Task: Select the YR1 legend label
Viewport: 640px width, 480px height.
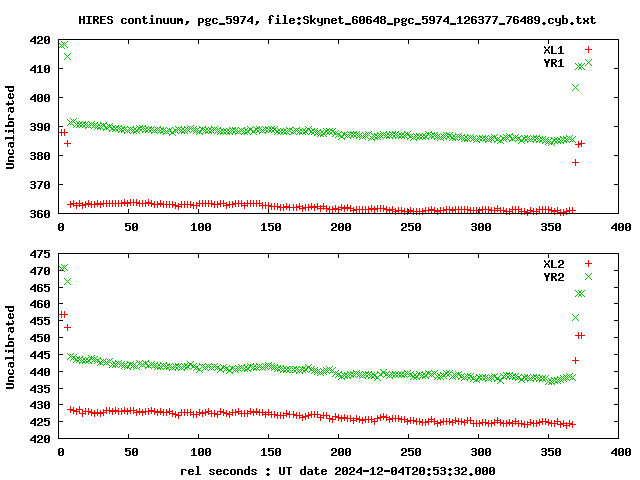Action: point(553,63)
